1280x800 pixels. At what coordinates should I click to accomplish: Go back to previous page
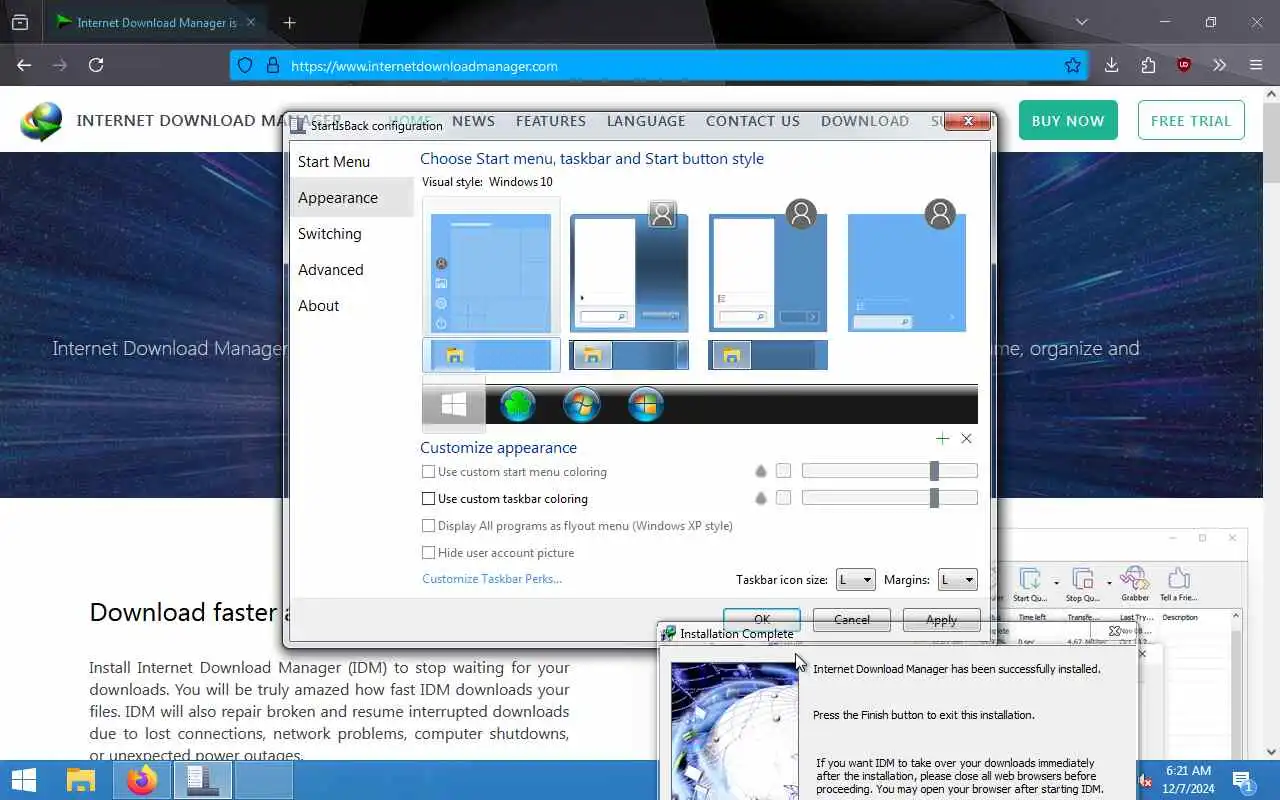point(24,65)
